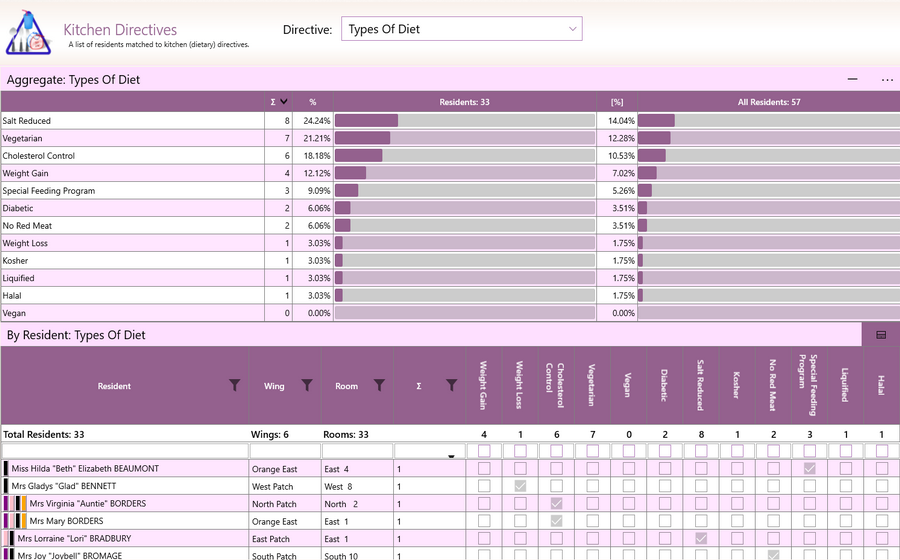Toggle Special Feeding Program checkbox for Hilda Beaumont
900x560 pixels.
[809, 469]
